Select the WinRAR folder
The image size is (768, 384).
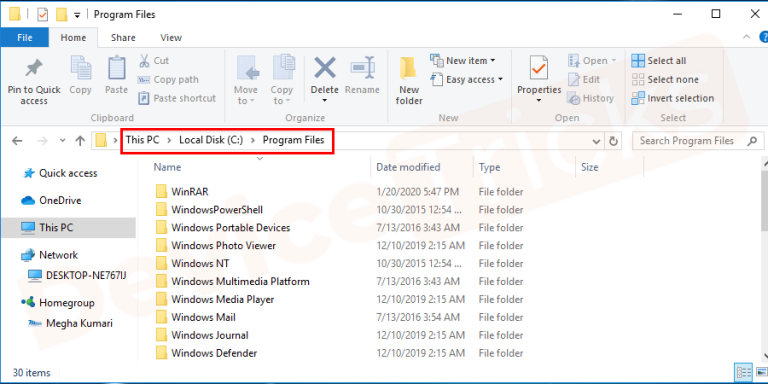point(182,192)
